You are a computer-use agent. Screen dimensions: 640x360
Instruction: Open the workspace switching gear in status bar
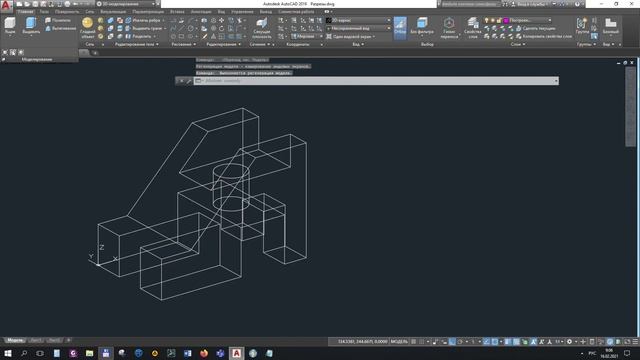point(569,342)
